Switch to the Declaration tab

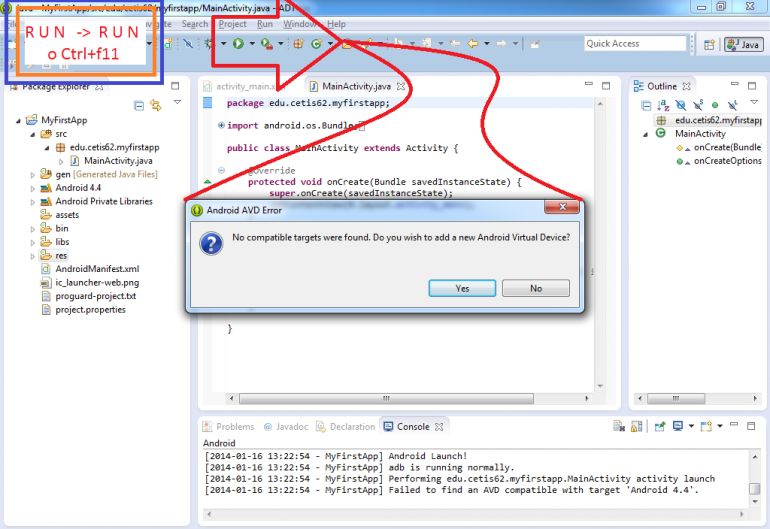[346, 426]
